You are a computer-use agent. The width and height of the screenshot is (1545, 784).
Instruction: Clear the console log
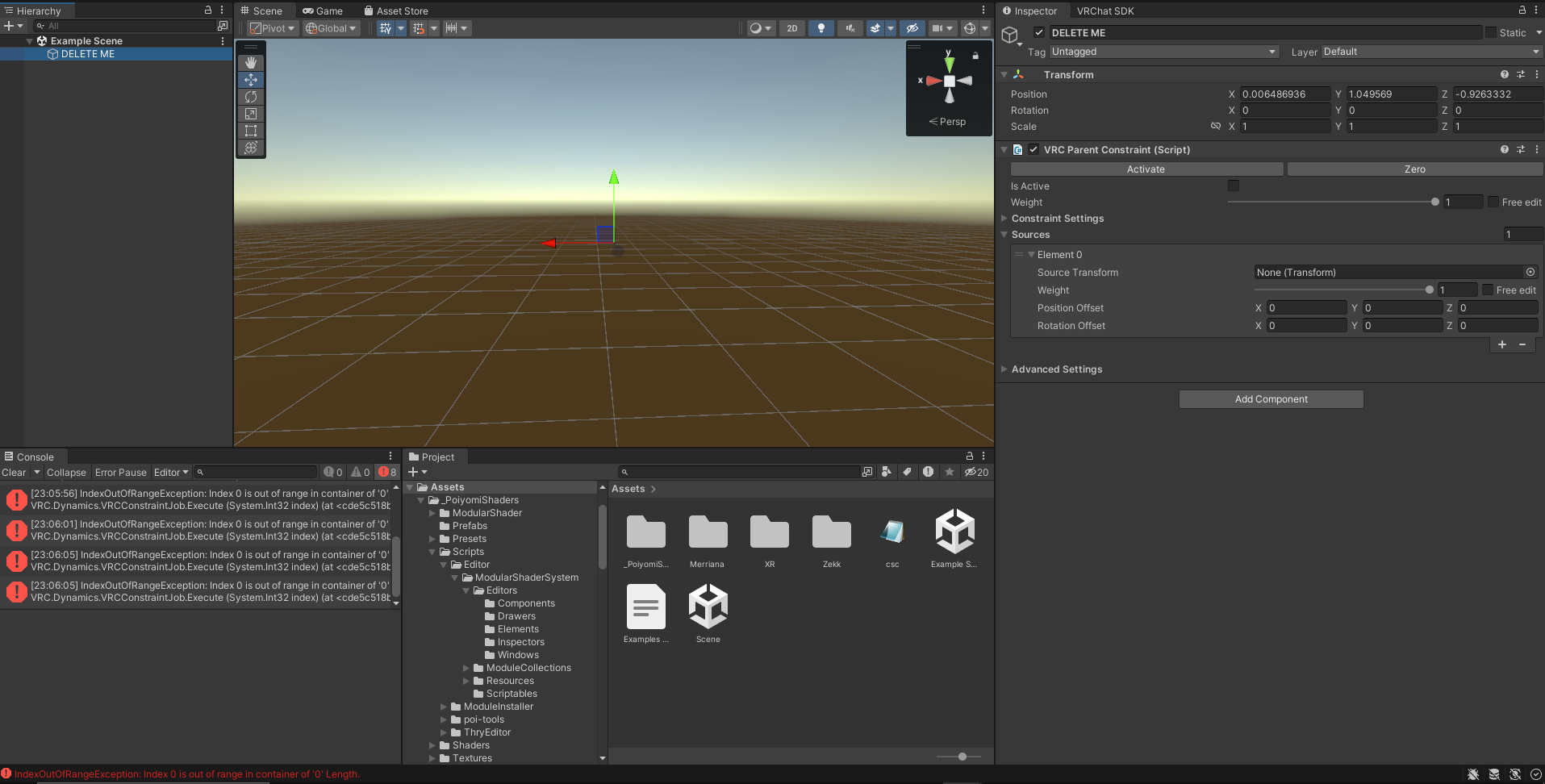click(x=14, y=472)
